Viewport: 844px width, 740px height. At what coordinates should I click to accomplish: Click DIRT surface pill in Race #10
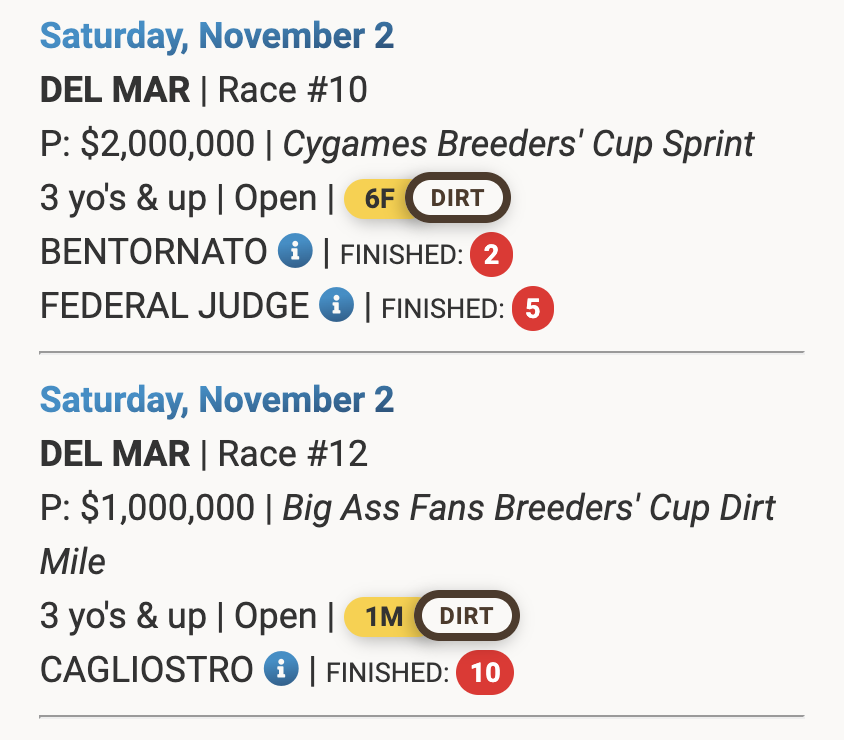(458, 198)
